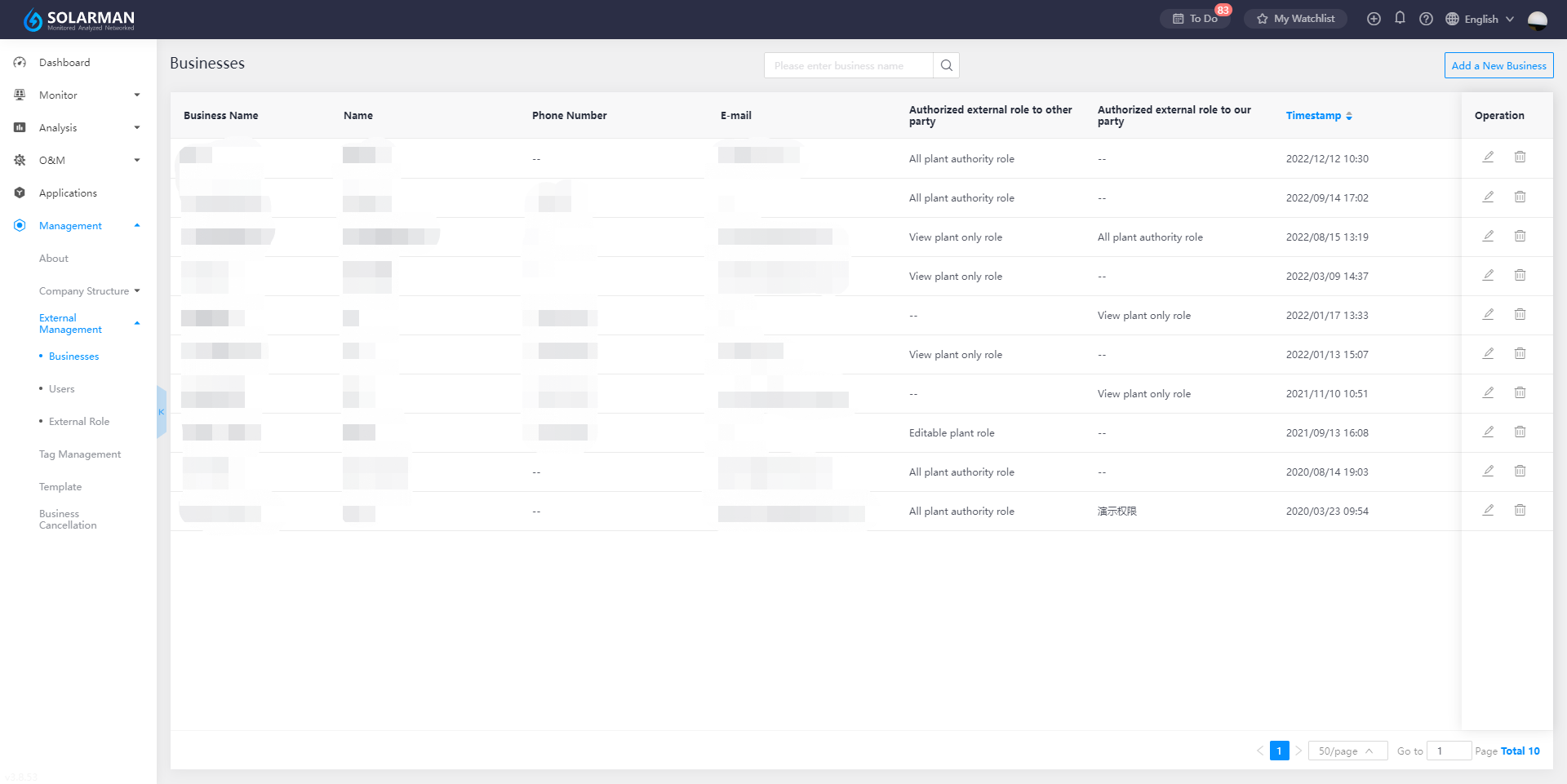The image size is (1567, 784).
Task: Collapse the External Management section chevron
Action: click(x=137, y=323)
